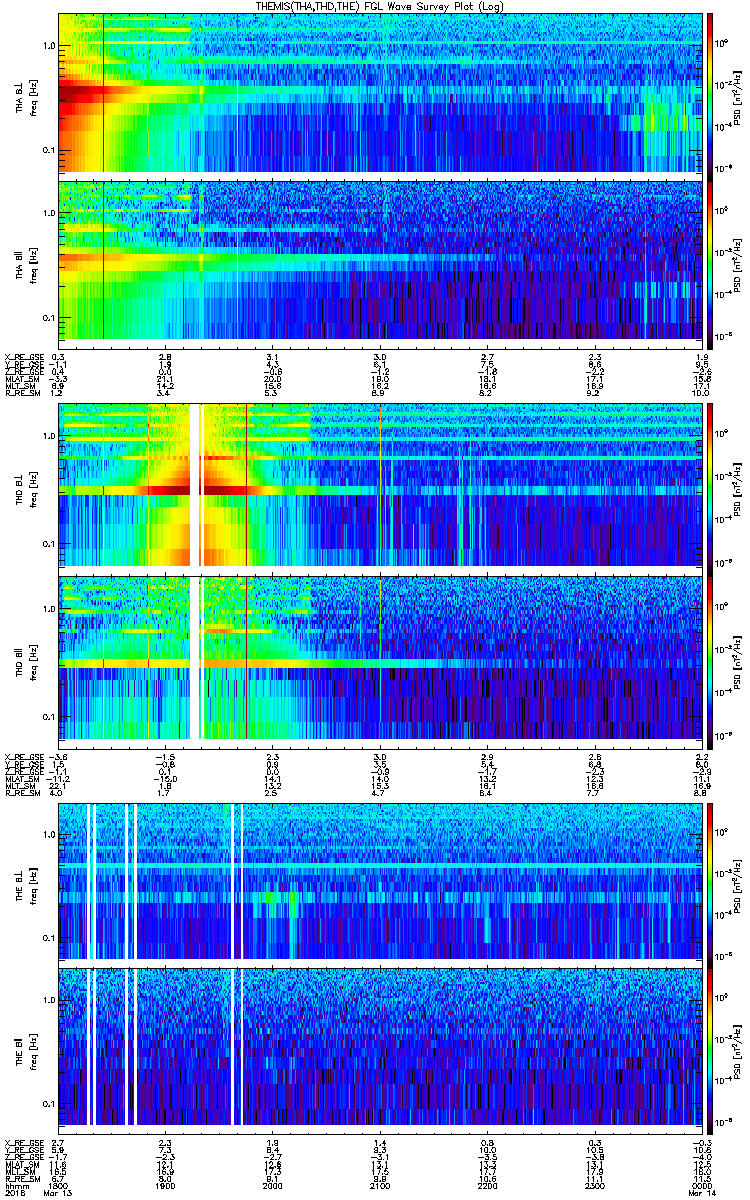Click the Mar 13 date label
This screenshot has height=1200, width=750.
tap(59, 1192)
